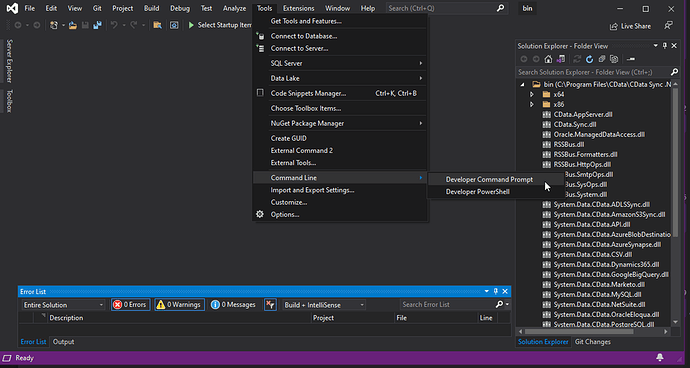Click the search magnifier in Solution Explorer
690x368 pixels.
674,72
